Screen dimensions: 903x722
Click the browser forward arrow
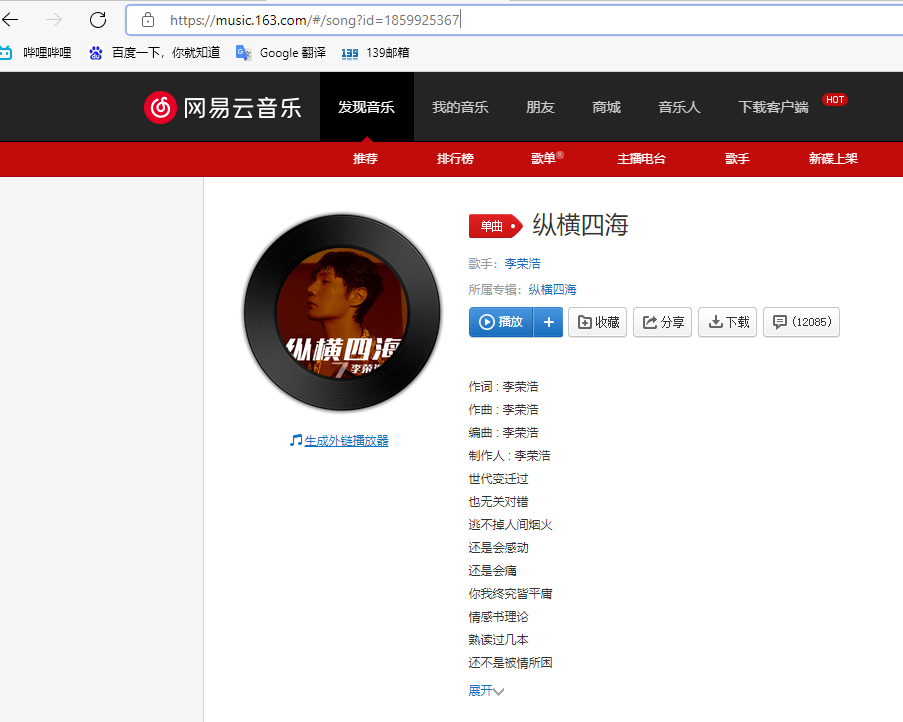(54, 20)
